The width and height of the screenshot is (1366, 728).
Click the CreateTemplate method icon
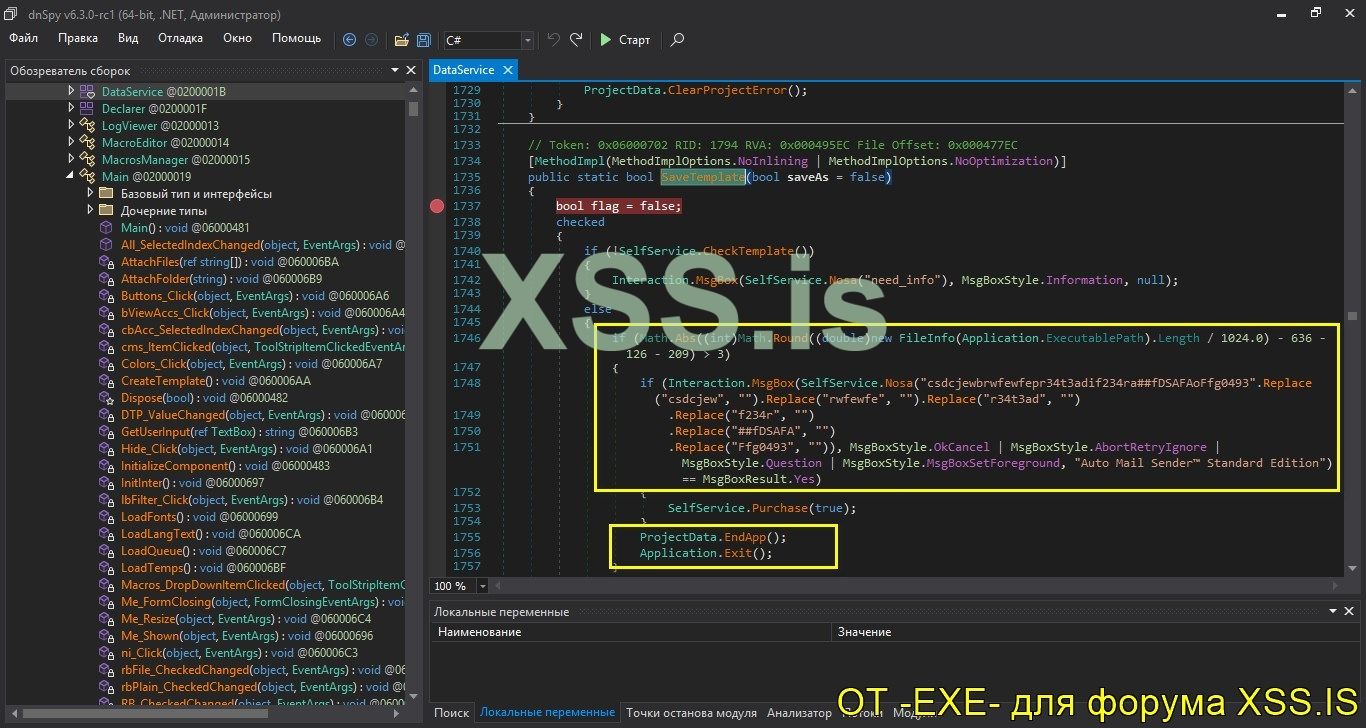(106, 380)
